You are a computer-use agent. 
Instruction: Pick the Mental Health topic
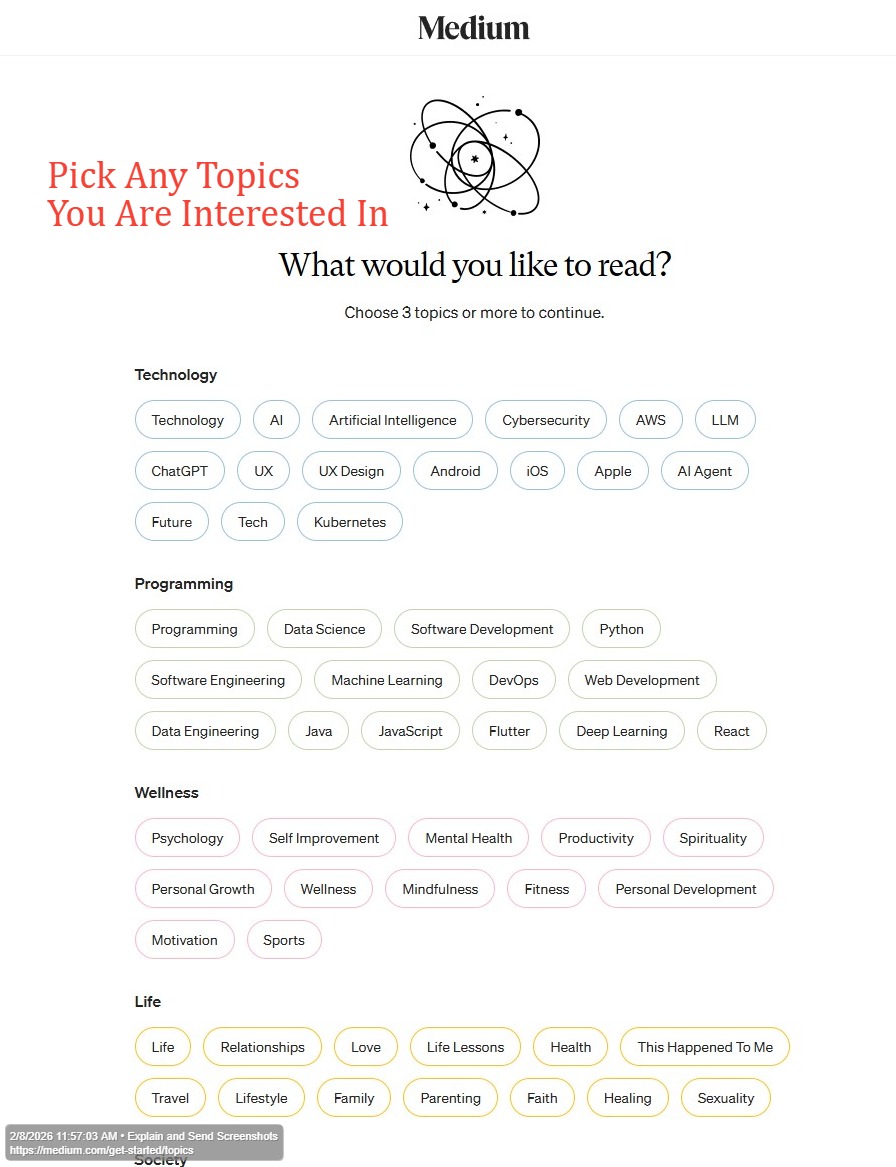point(468,838)
